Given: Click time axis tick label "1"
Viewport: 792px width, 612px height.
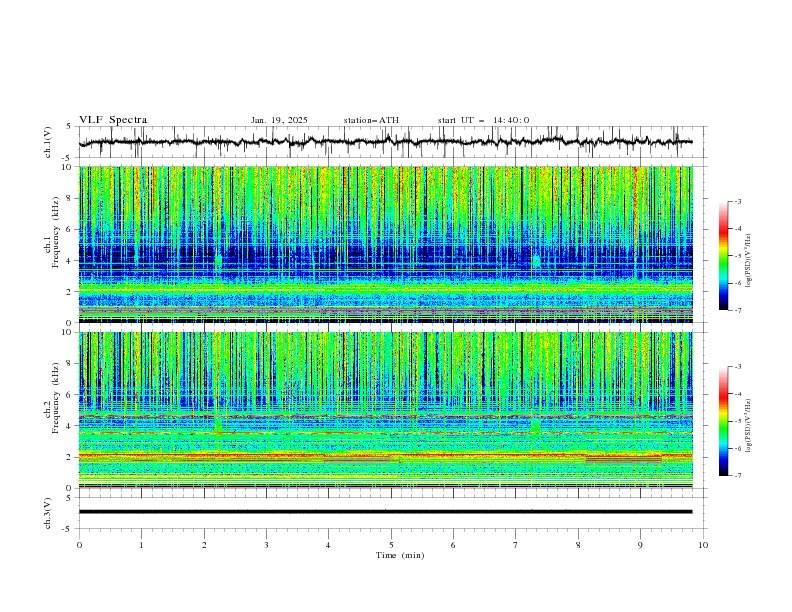Looking at the screenshot, I should pyautogui.click(x=141, y=545).
